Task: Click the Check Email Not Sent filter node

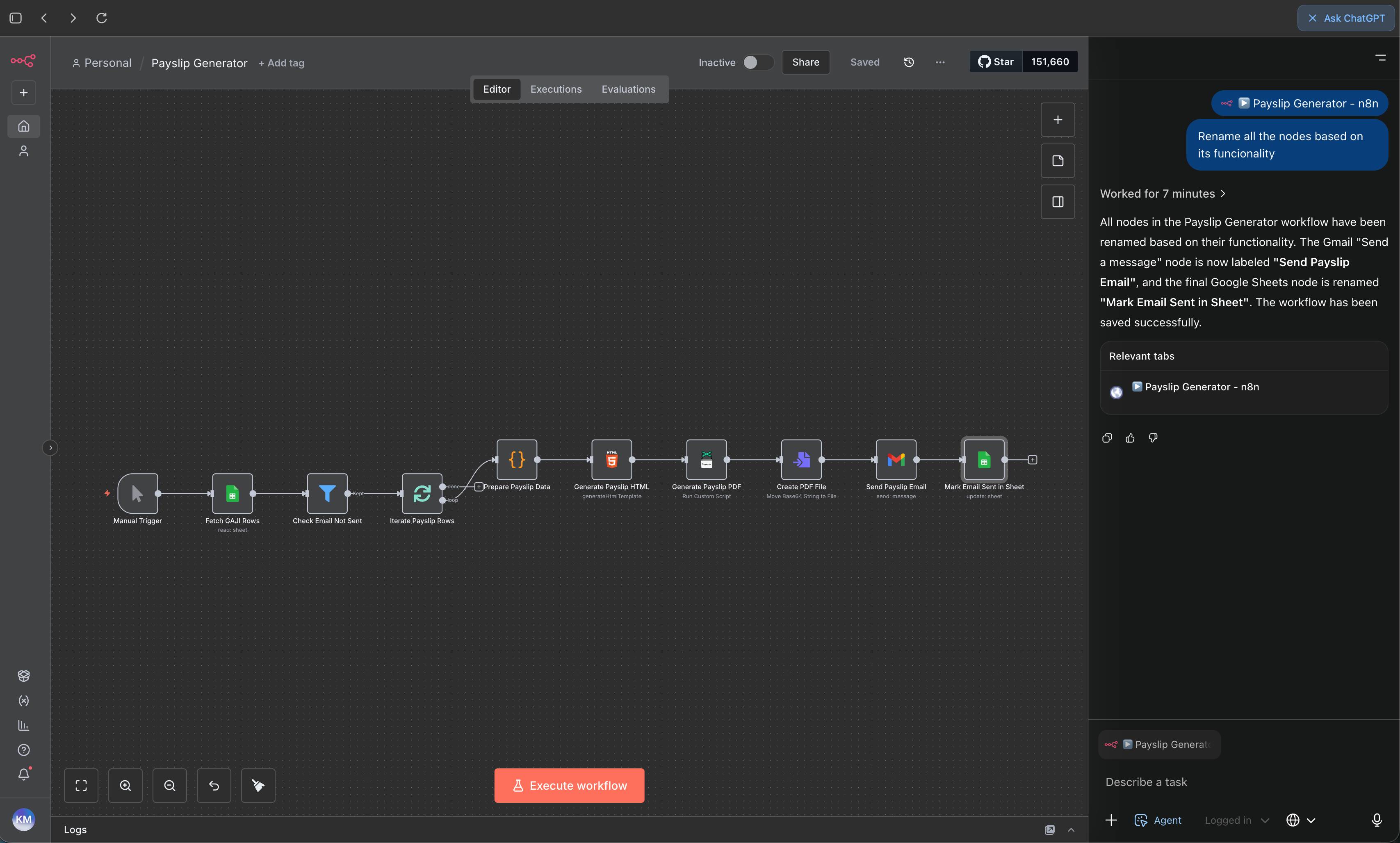Action: click(327, 494)
